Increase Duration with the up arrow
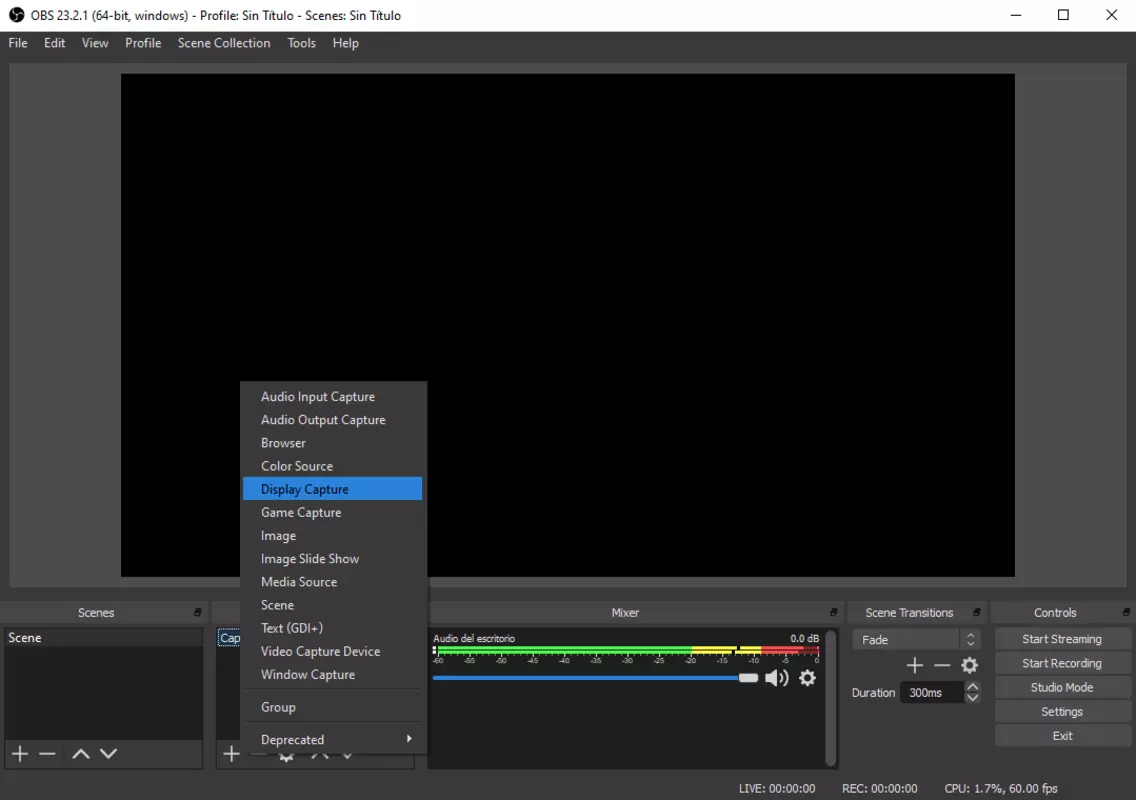This screenshot has width=1136, height=800. point(972,686)
